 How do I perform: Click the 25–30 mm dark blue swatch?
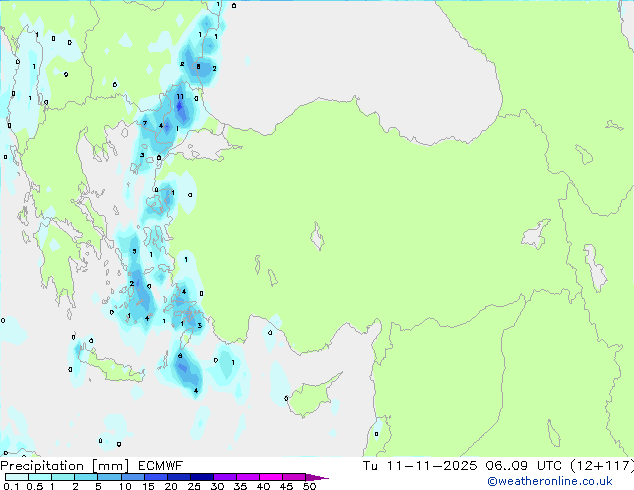201,477
